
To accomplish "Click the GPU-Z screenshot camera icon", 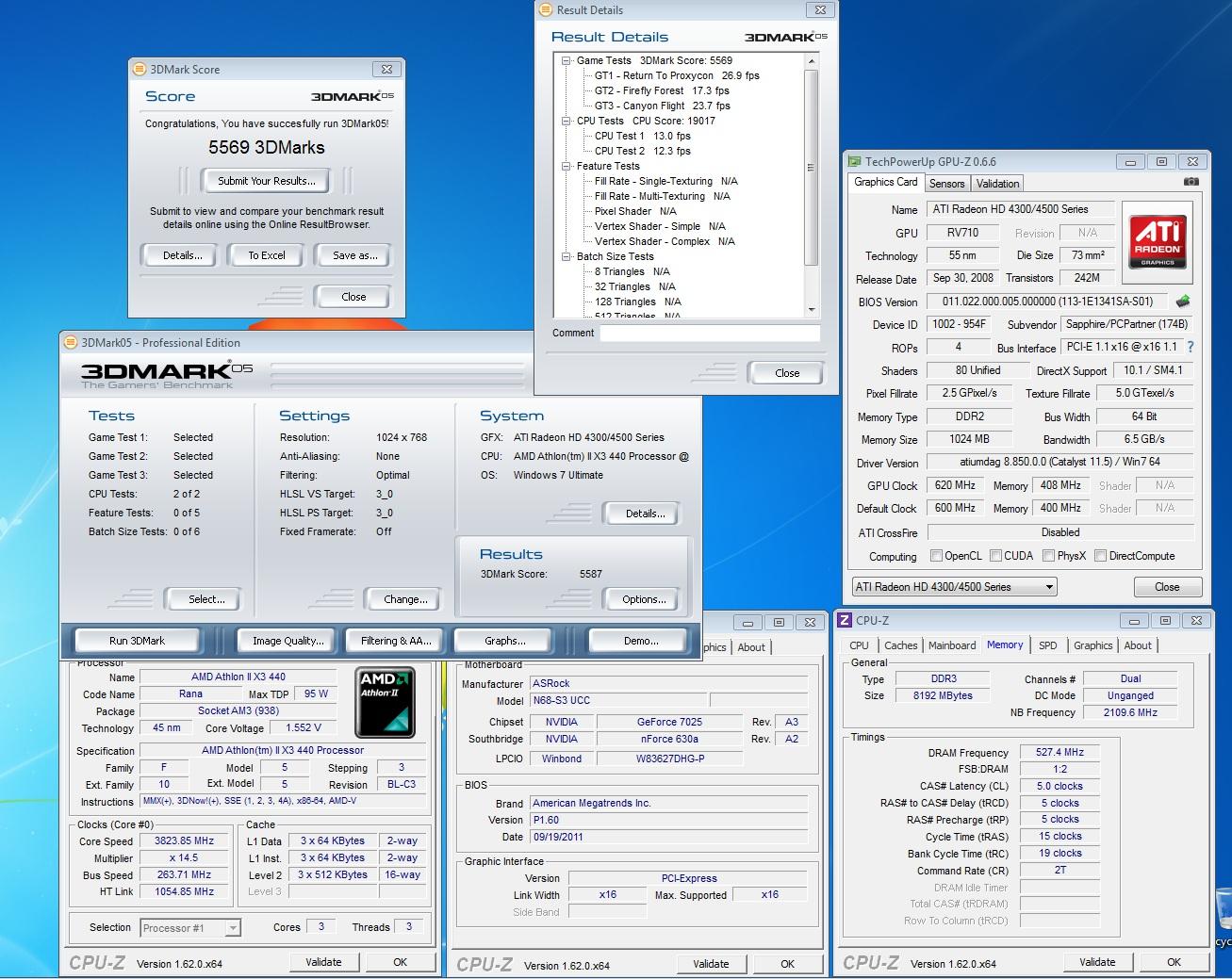I will pos(1191,182).
